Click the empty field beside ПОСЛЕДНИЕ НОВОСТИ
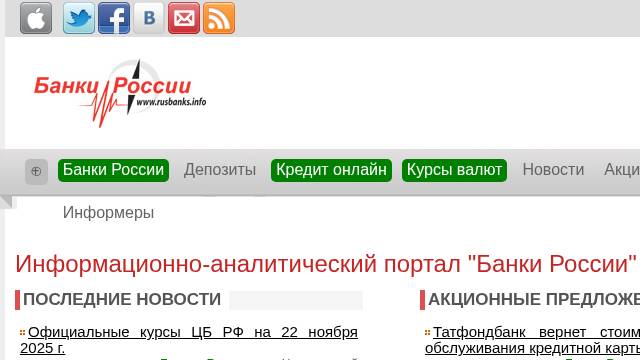The height and width of the screenshot is (360, 640). [296, 300]
